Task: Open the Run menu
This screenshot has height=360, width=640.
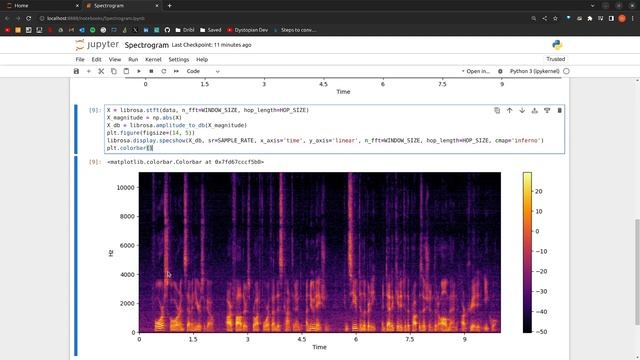Action: click(x=133, y=59)
